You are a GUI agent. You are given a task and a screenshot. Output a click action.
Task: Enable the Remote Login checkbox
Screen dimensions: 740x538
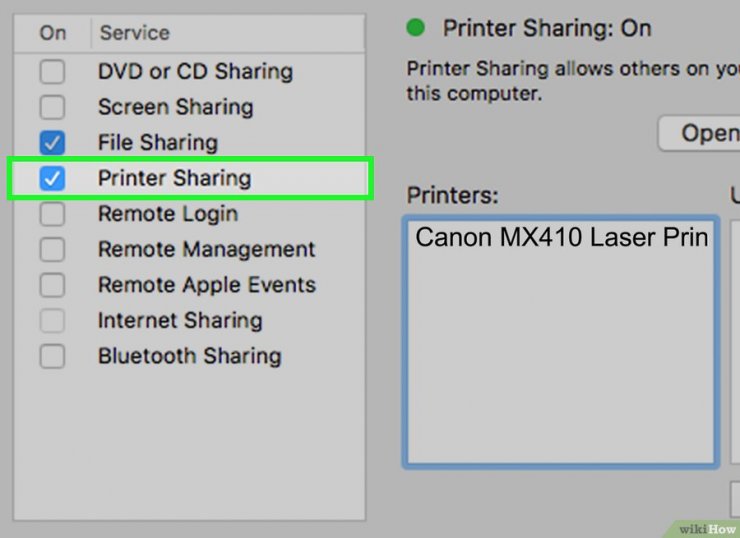click(52, 214)
